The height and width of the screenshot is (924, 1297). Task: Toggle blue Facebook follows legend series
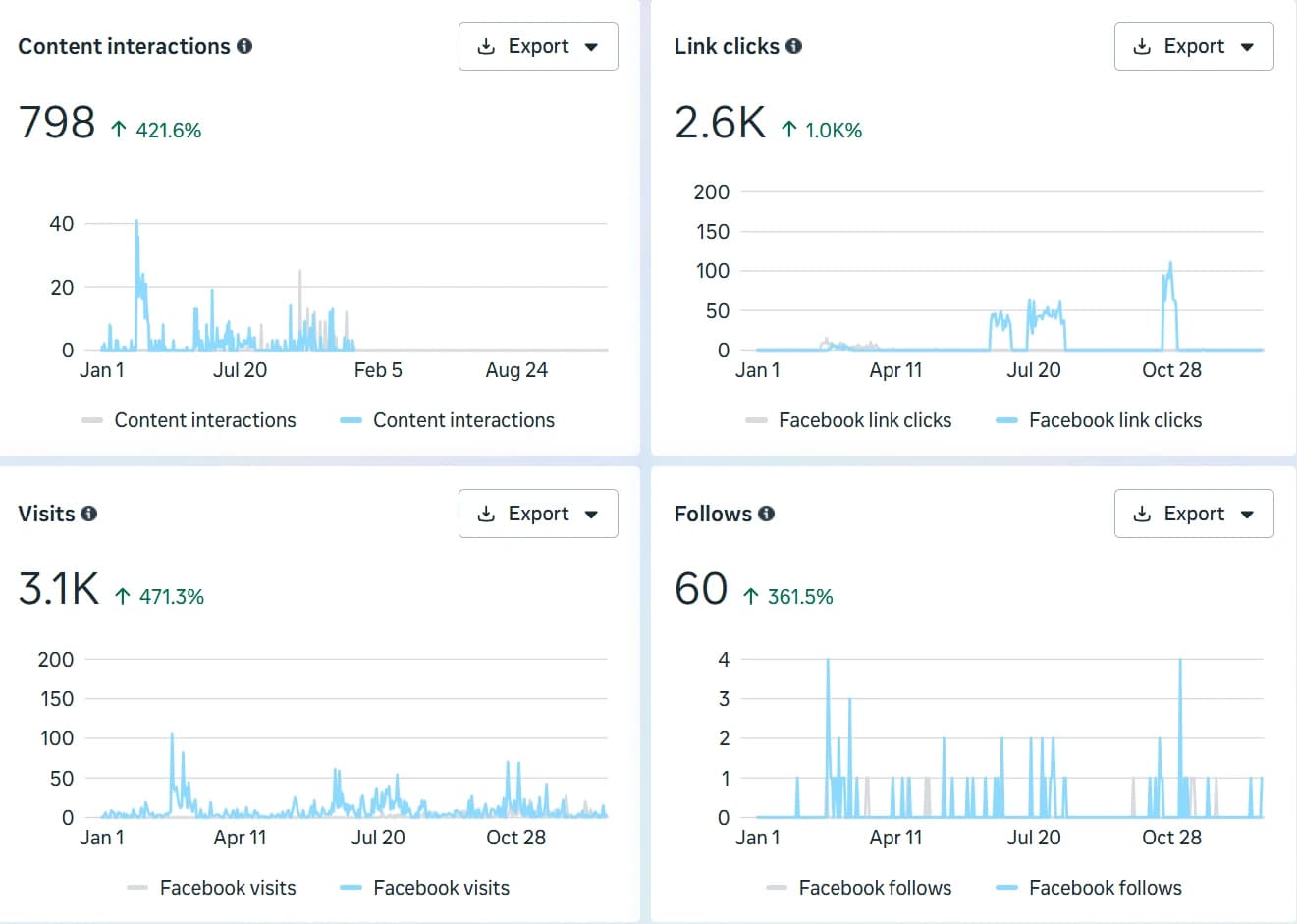point(1089,888)
